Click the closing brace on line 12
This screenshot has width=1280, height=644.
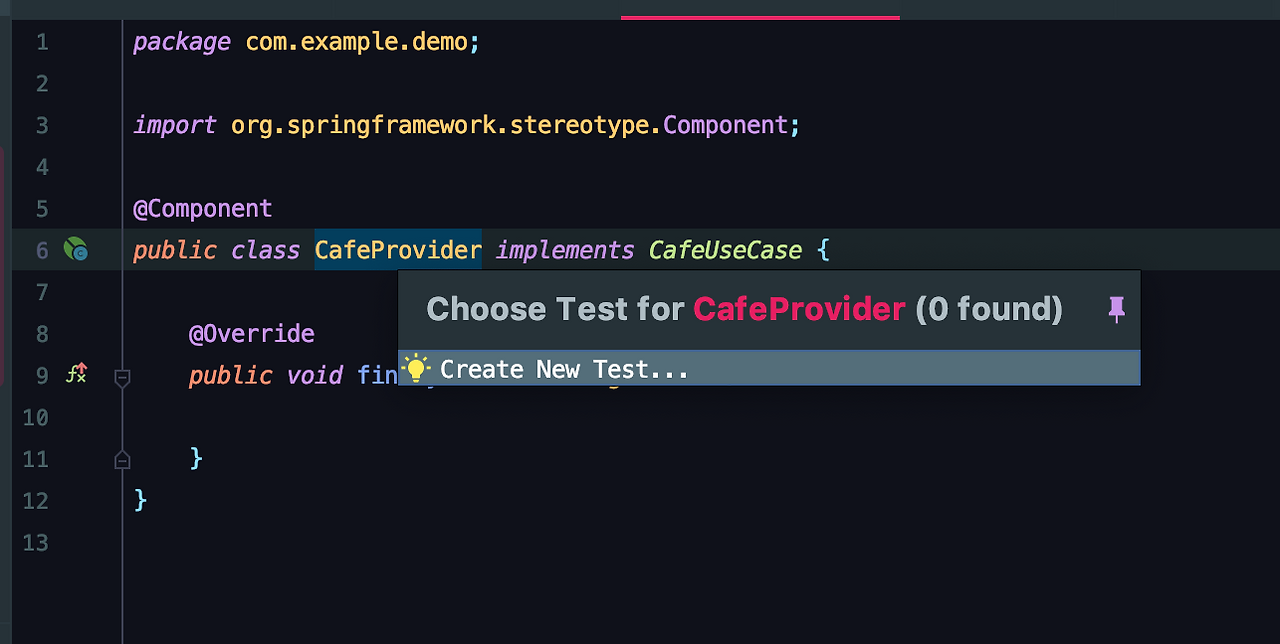point(140,499)
